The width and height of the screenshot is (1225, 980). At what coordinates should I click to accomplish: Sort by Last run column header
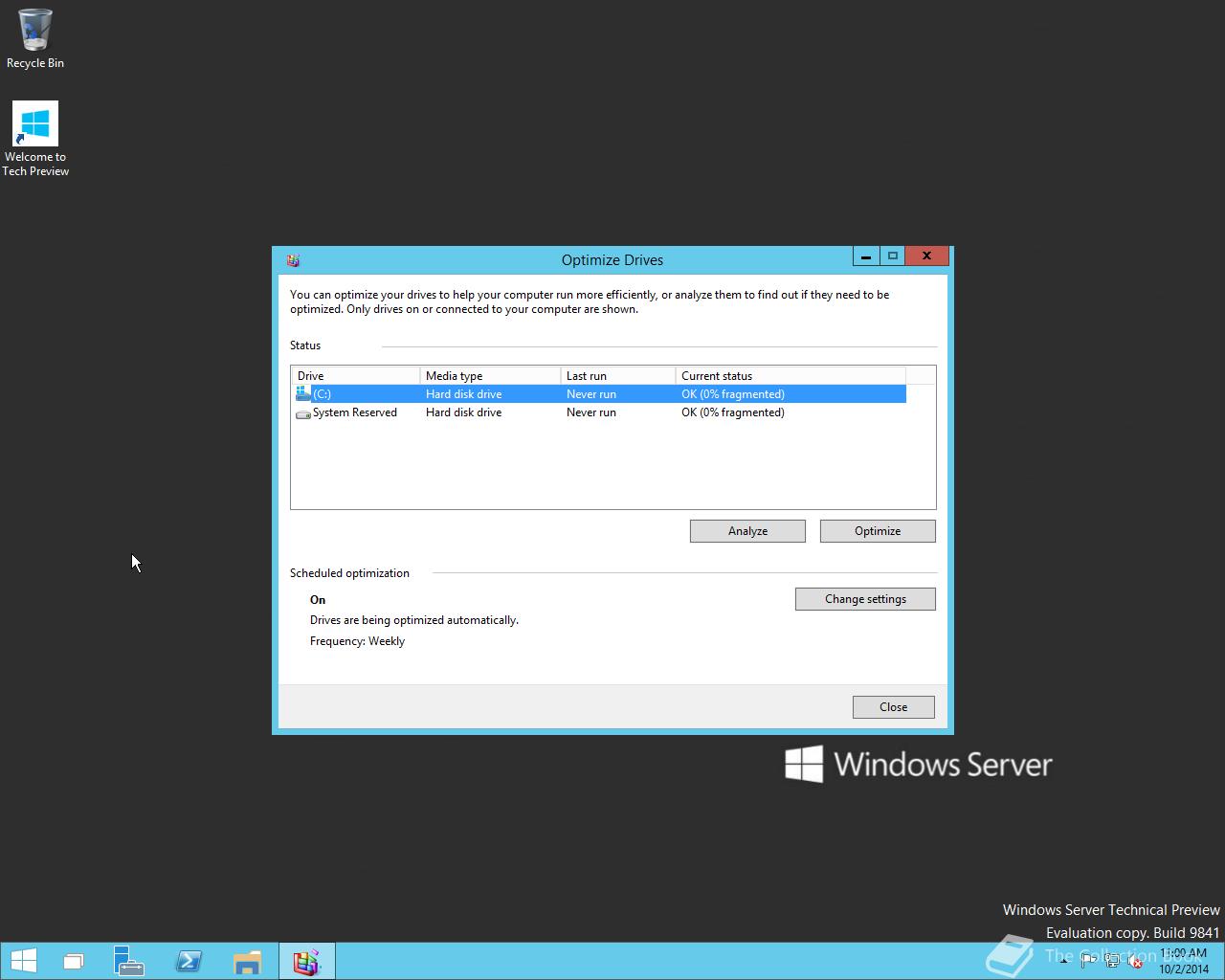coord(618,375)
